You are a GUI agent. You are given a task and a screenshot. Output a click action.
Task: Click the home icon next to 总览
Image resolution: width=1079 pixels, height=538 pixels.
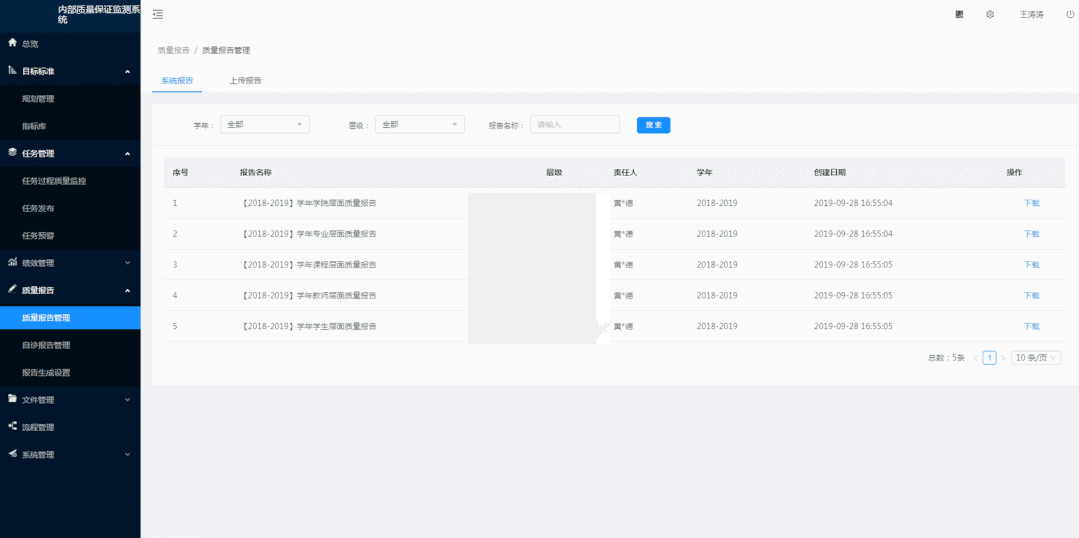coord(12,43)
